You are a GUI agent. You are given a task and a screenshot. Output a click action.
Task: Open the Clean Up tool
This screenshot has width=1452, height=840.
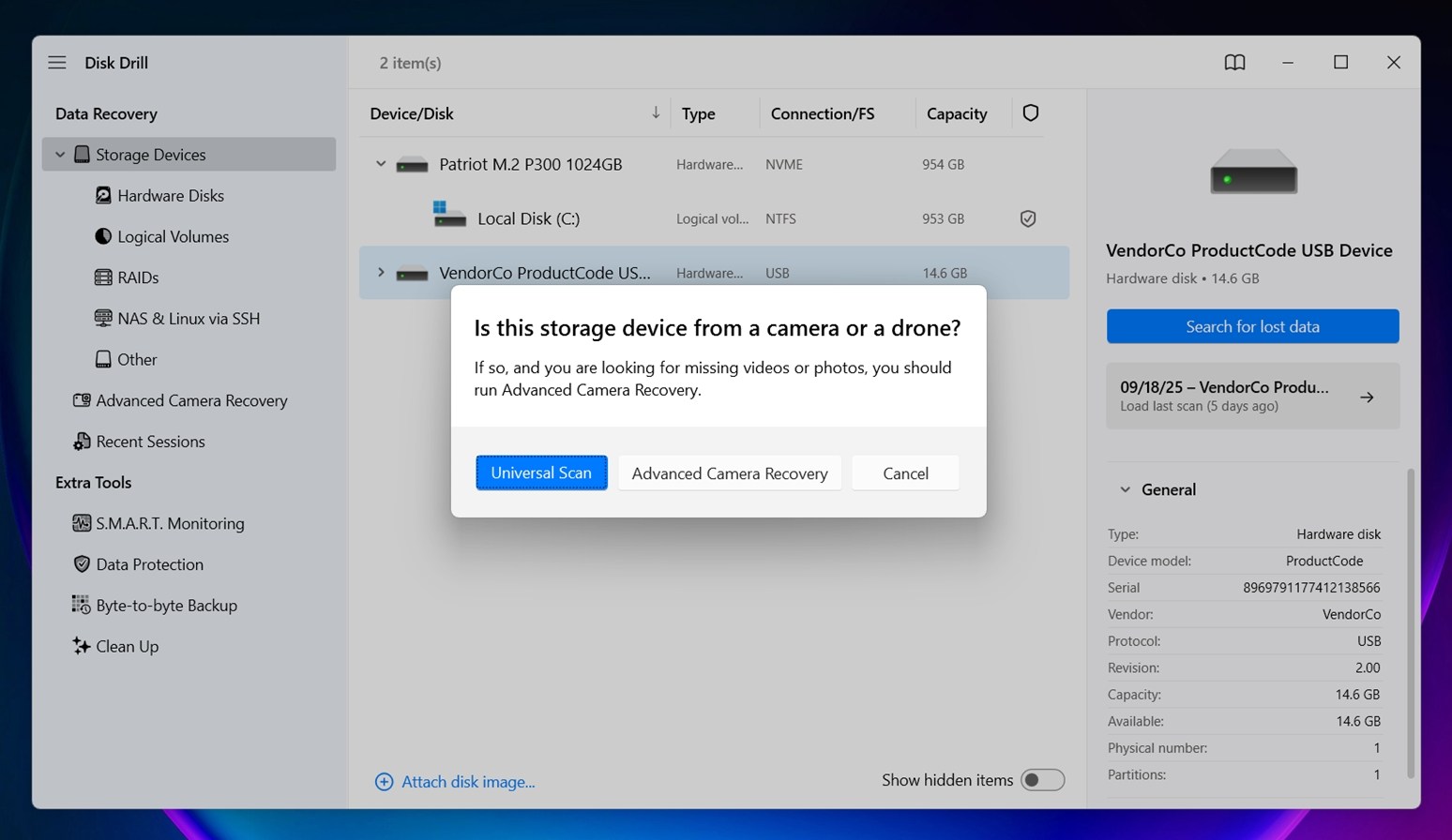point(126,647)
